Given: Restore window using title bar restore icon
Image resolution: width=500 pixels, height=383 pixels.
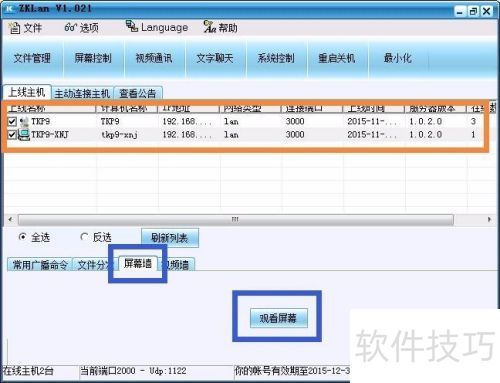Looking at the screenshot, I should (x=473, y=11).
